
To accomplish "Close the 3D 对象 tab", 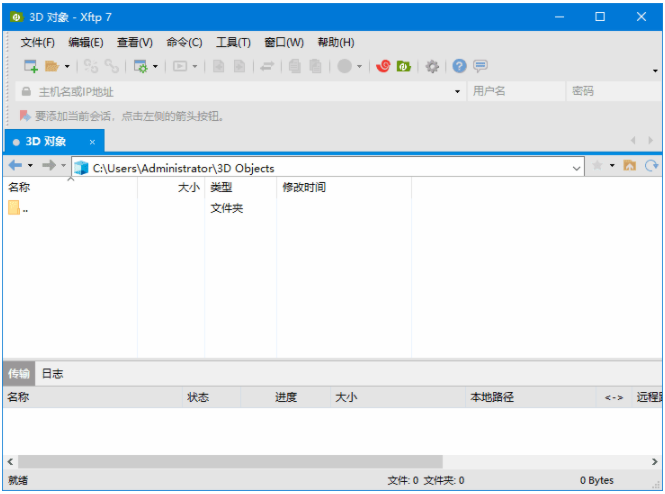I will [x=92, y=142].
